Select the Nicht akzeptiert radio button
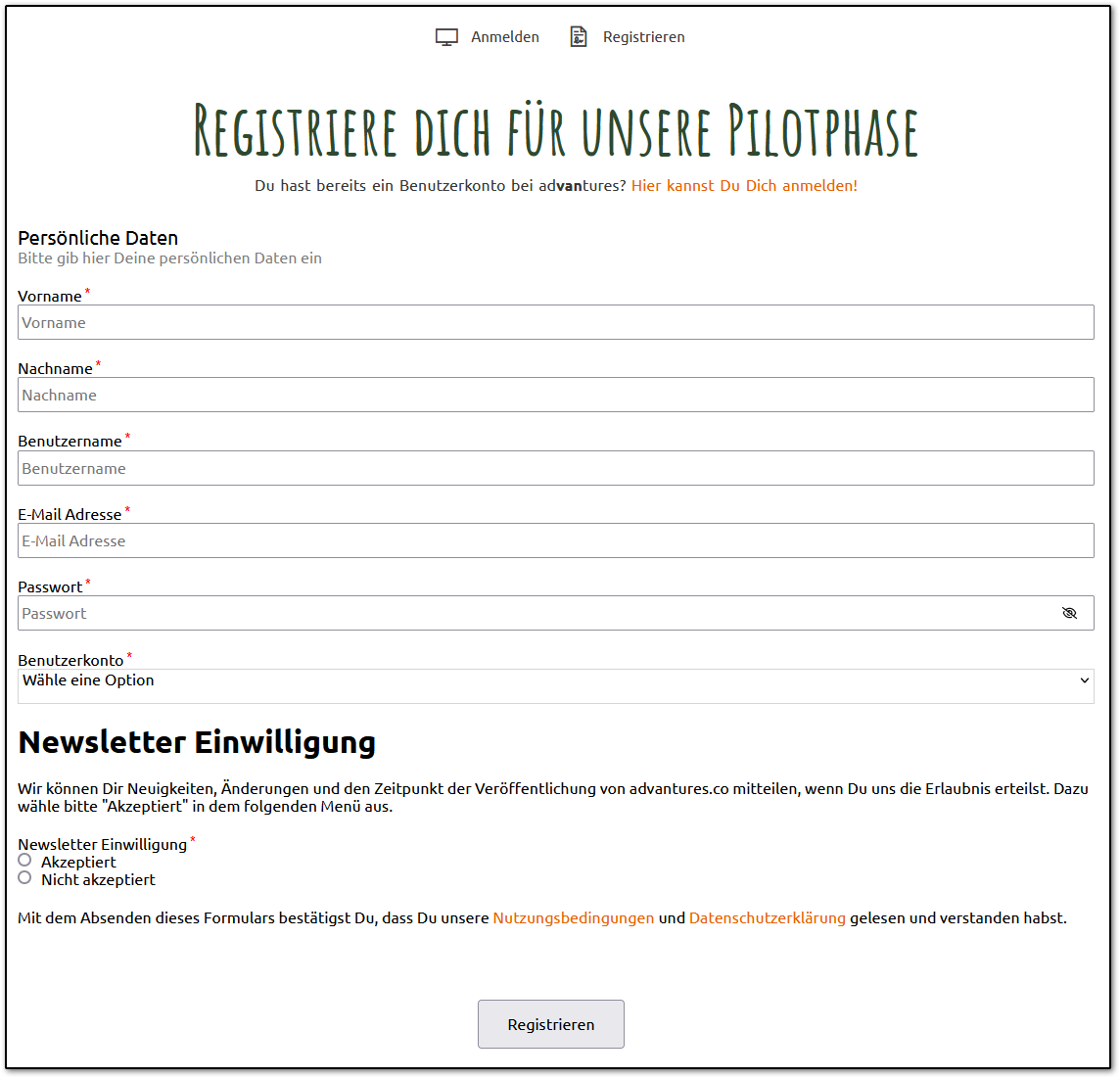Image resolution: width=1120 pixels, height=1078 pixels. (x=25, y=877)
